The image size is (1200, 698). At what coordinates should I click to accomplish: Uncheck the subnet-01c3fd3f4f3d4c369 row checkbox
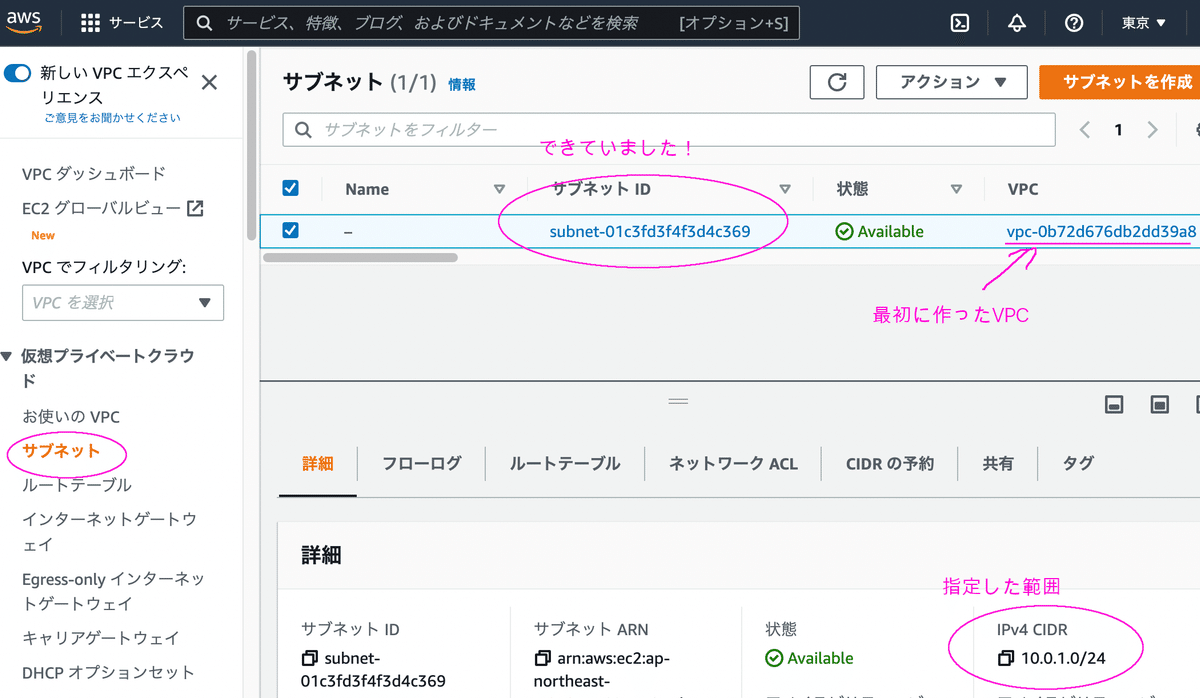(291, 230)
